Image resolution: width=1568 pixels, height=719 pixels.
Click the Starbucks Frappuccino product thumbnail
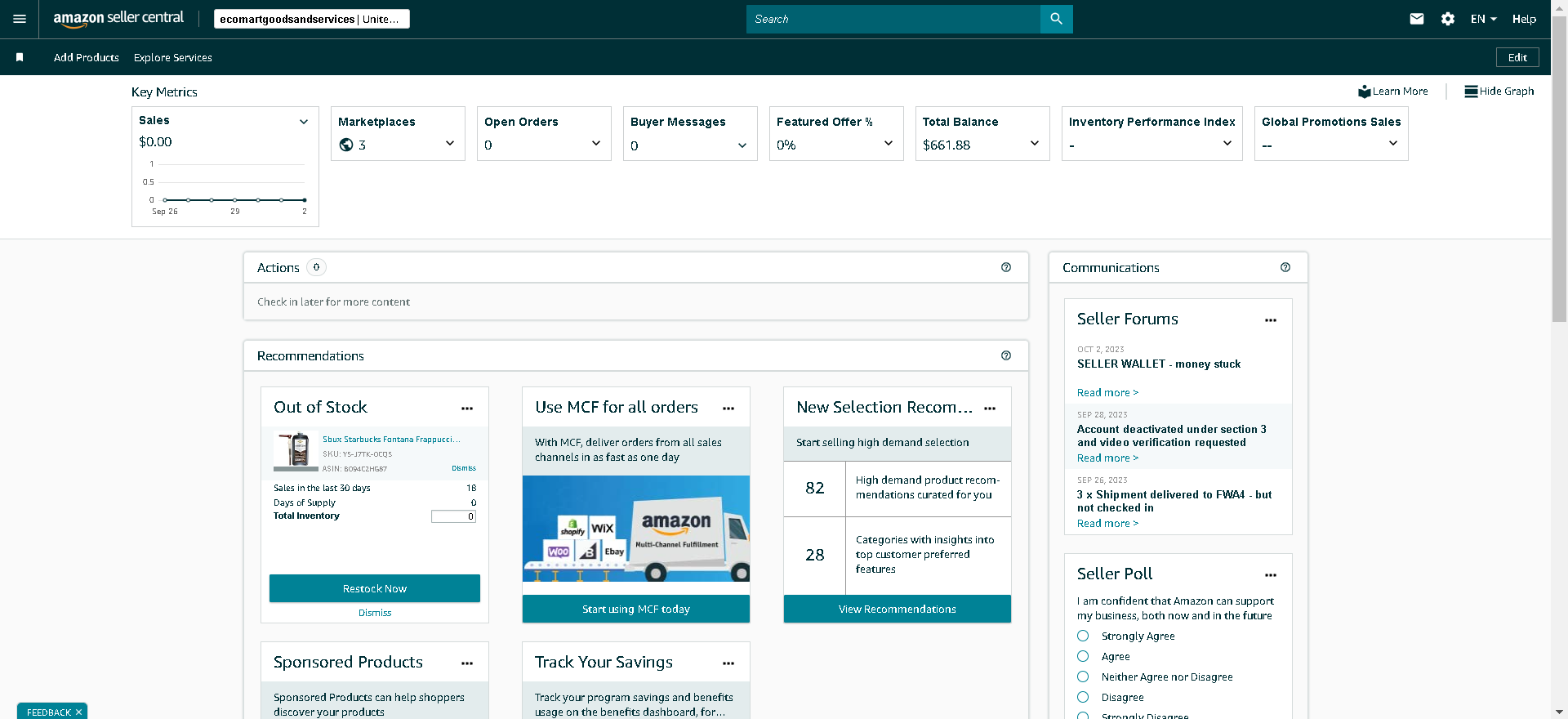[x=296, y=451]
